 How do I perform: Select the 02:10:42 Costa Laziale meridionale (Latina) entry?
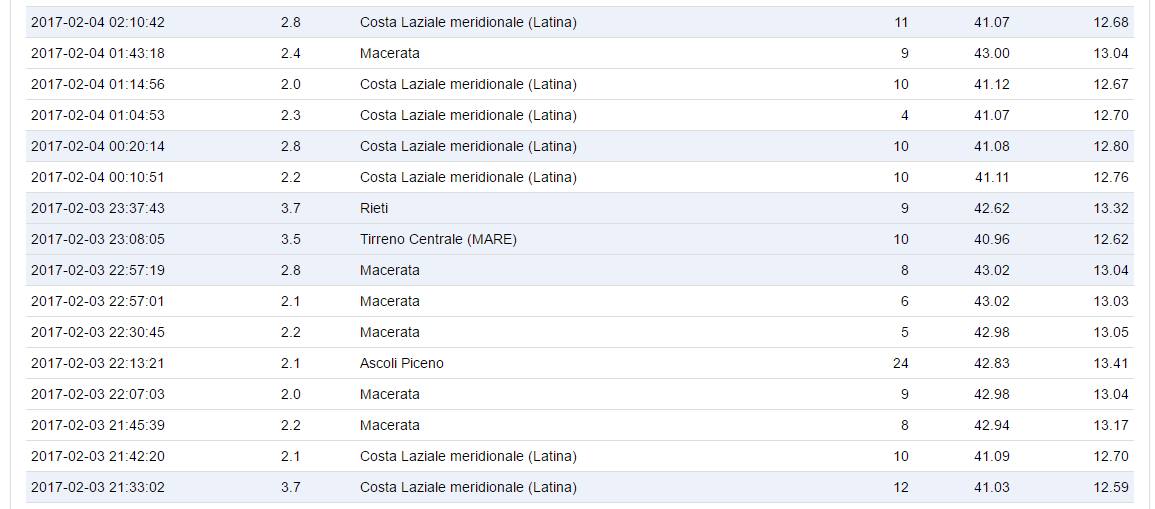pos(468,22)
